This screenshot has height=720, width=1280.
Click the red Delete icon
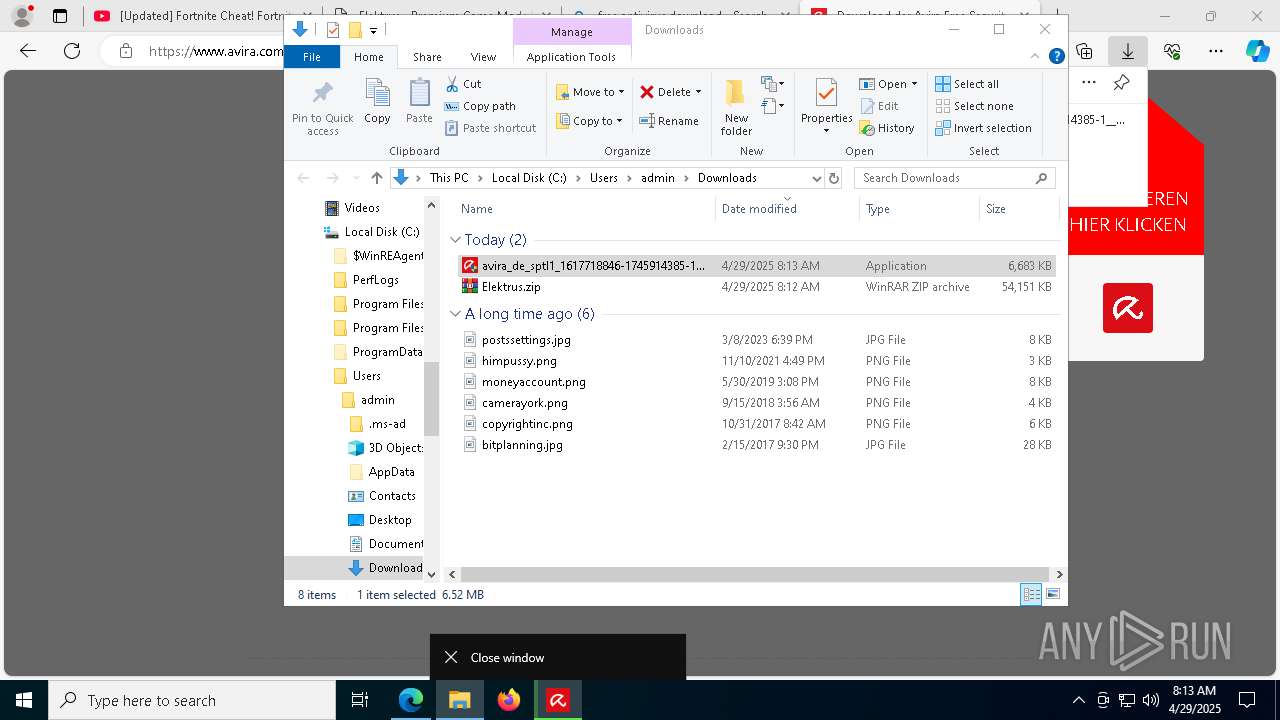(x=647, y=92)
